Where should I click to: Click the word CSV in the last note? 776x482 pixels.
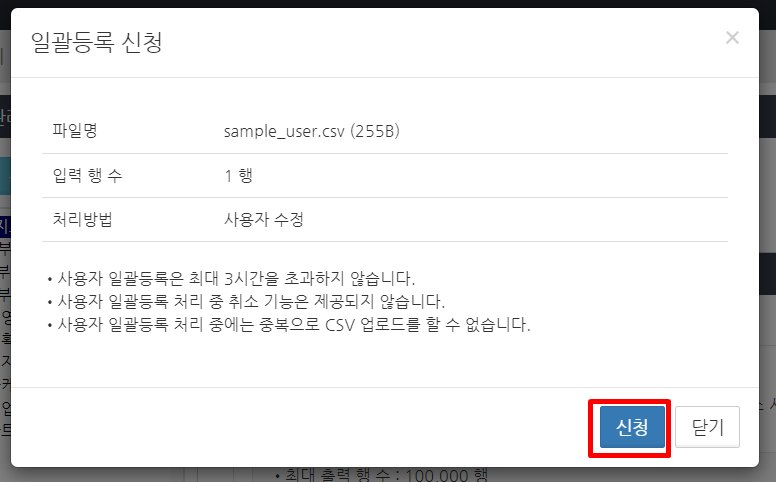pos(340,325)
